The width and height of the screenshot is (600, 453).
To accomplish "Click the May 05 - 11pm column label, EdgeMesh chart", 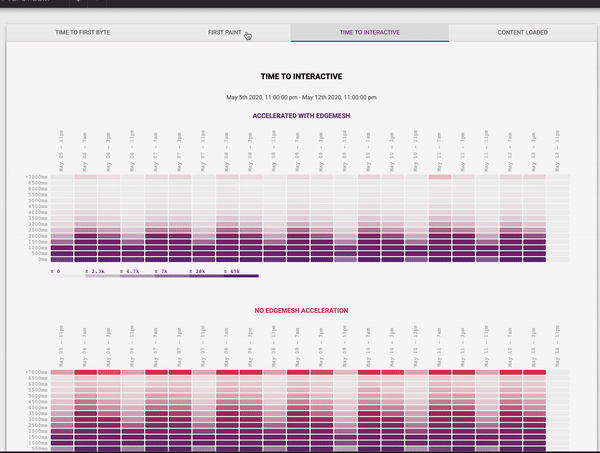I will [62, 151].
